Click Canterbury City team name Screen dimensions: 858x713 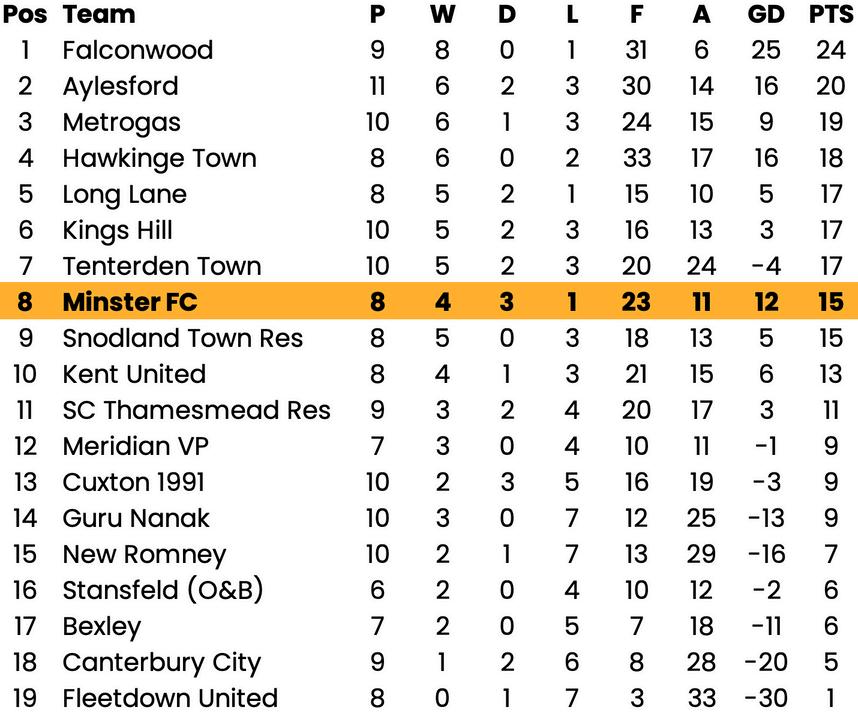(x=161, y=662)
